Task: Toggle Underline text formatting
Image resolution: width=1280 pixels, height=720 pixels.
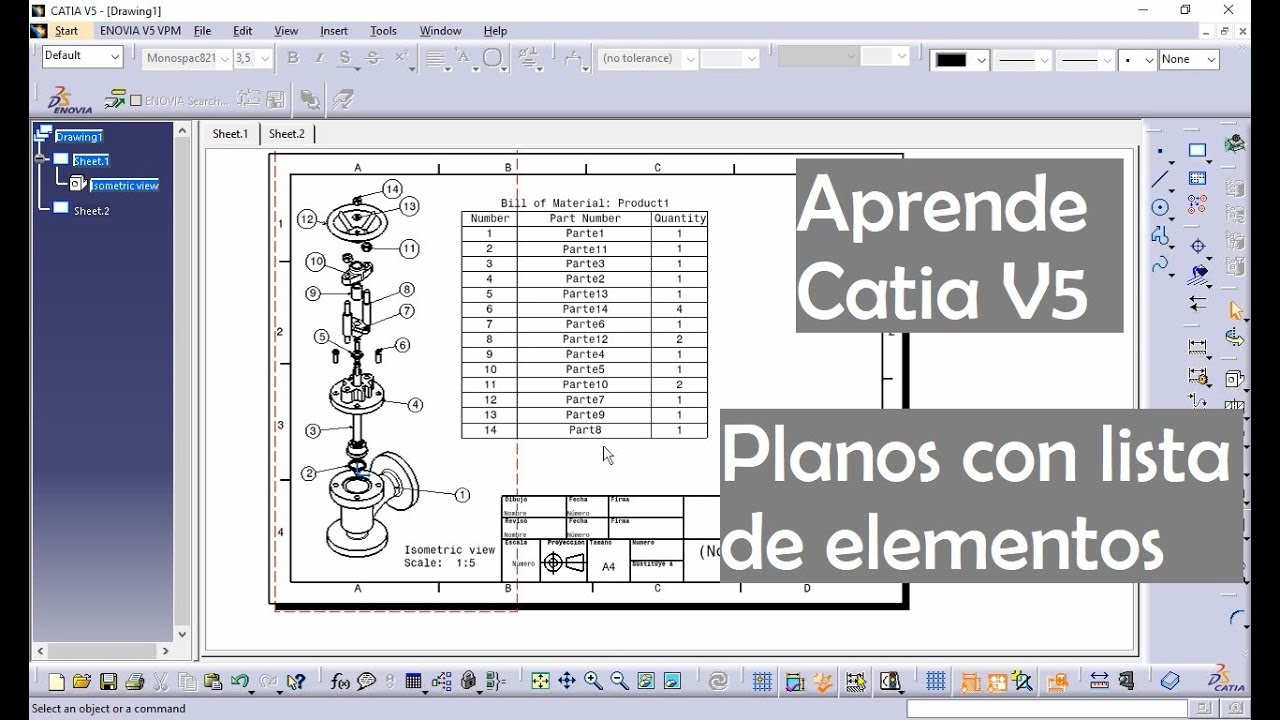Action: point(346,58)
